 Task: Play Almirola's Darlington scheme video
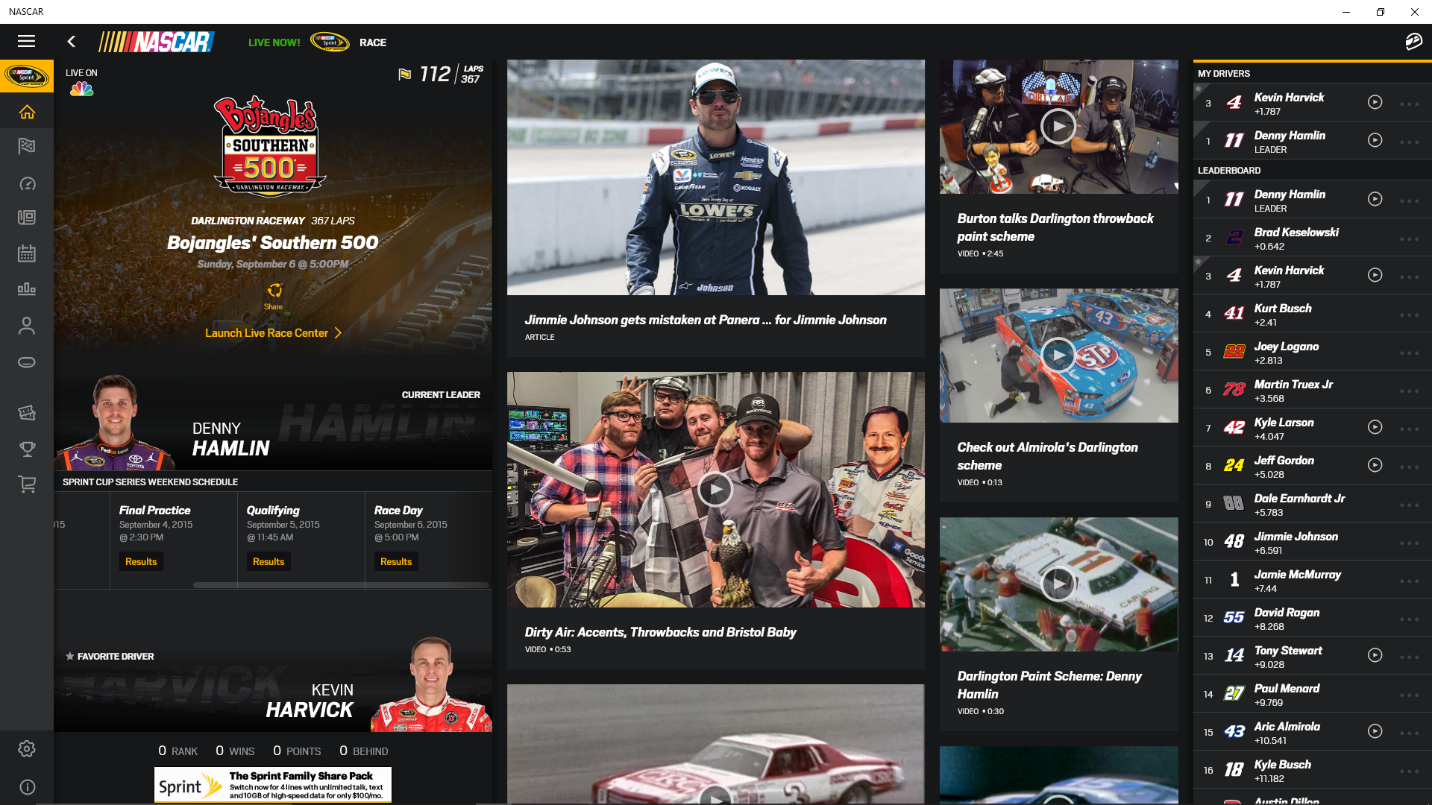pos(1058,355)
